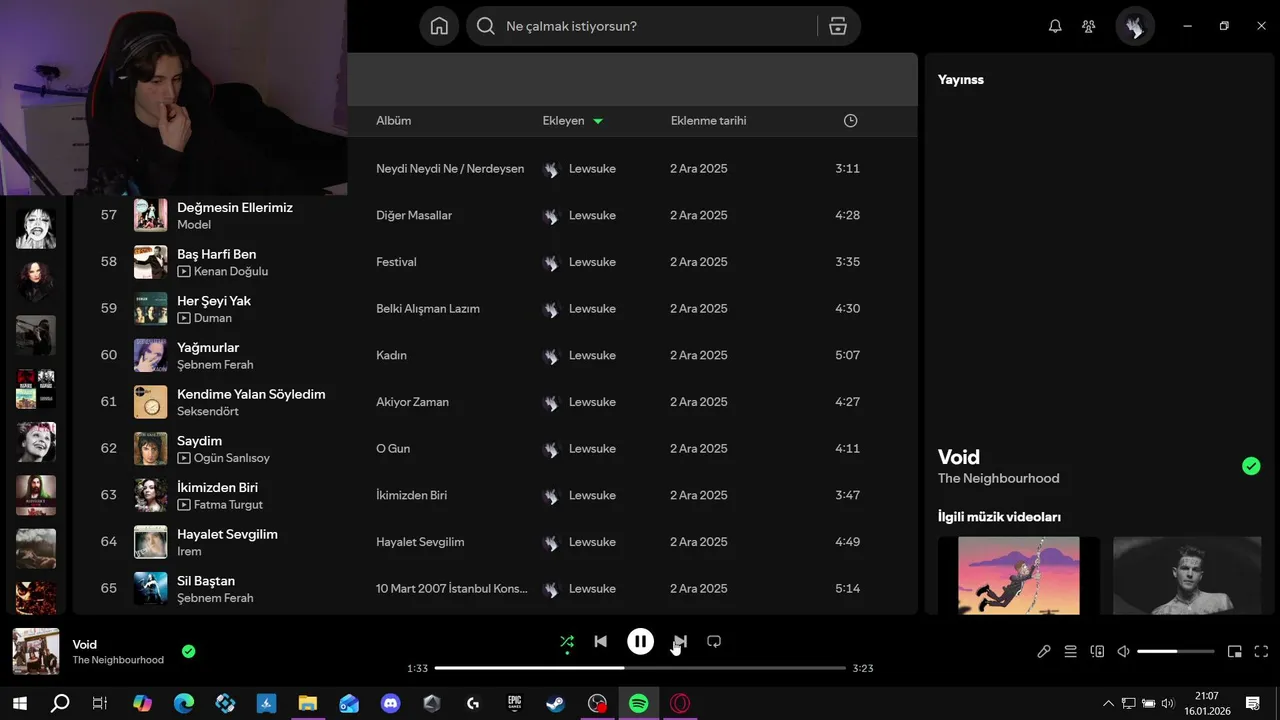The image size is (1280, 720).
Task: Open Lewsuke profile in Festival row
Action: [x=592, y=262]
